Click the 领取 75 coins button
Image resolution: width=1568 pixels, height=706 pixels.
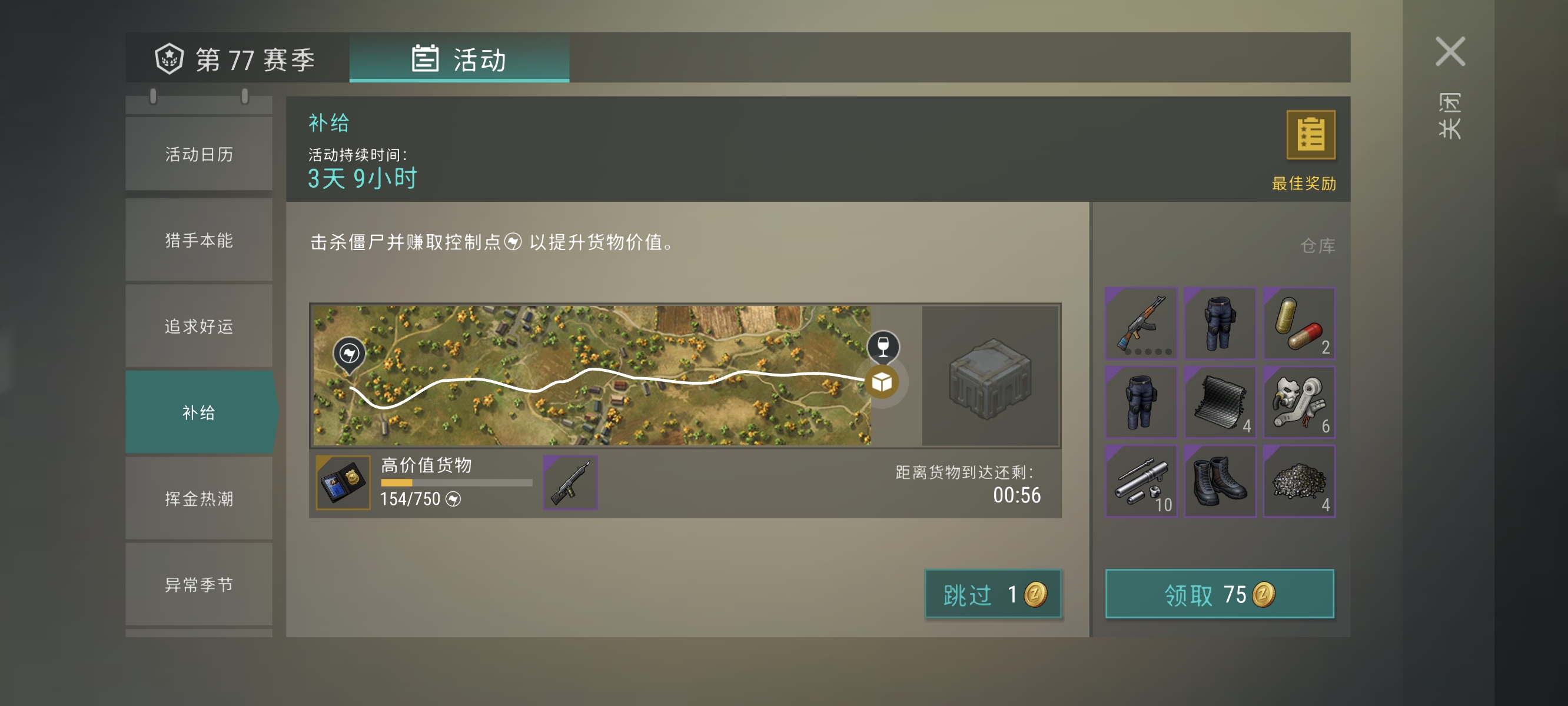pyautogui.click(x=1219, y=594)
